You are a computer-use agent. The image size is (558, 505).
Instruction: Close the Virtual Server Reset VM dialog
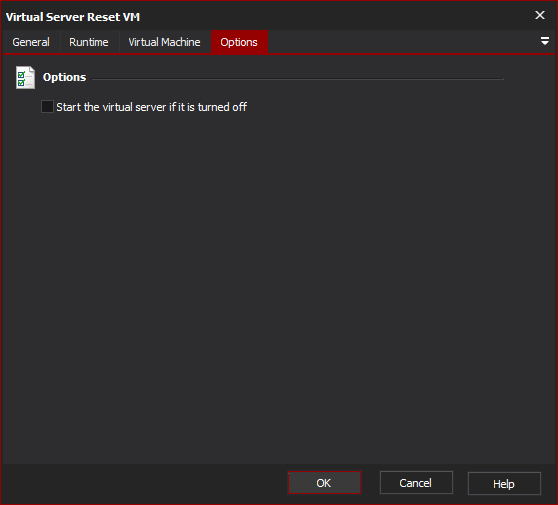coord(539,15)
